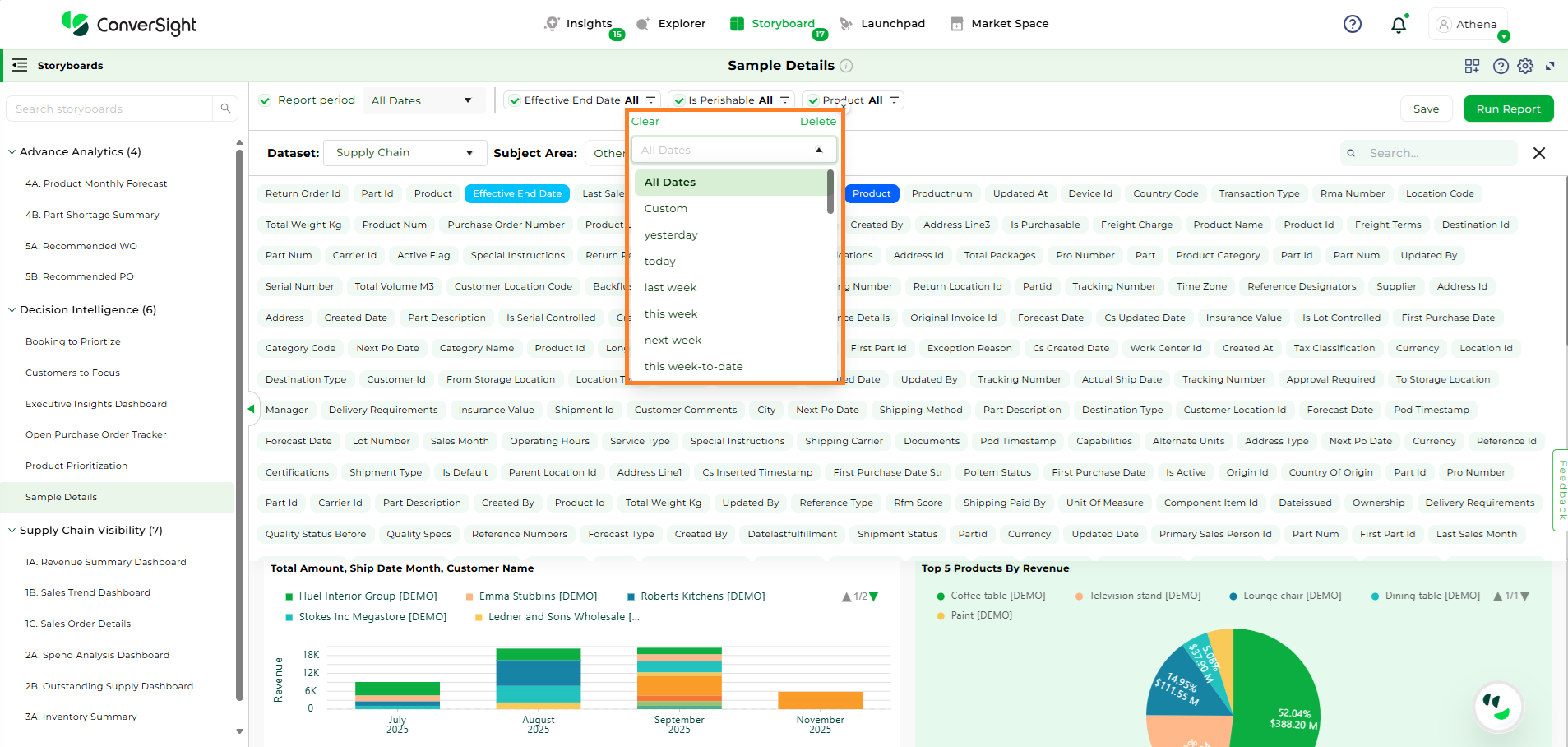Click the grid layout icon in storyboard toolbar
The image size is (1568, 747).
click(x=1472, y=66)
